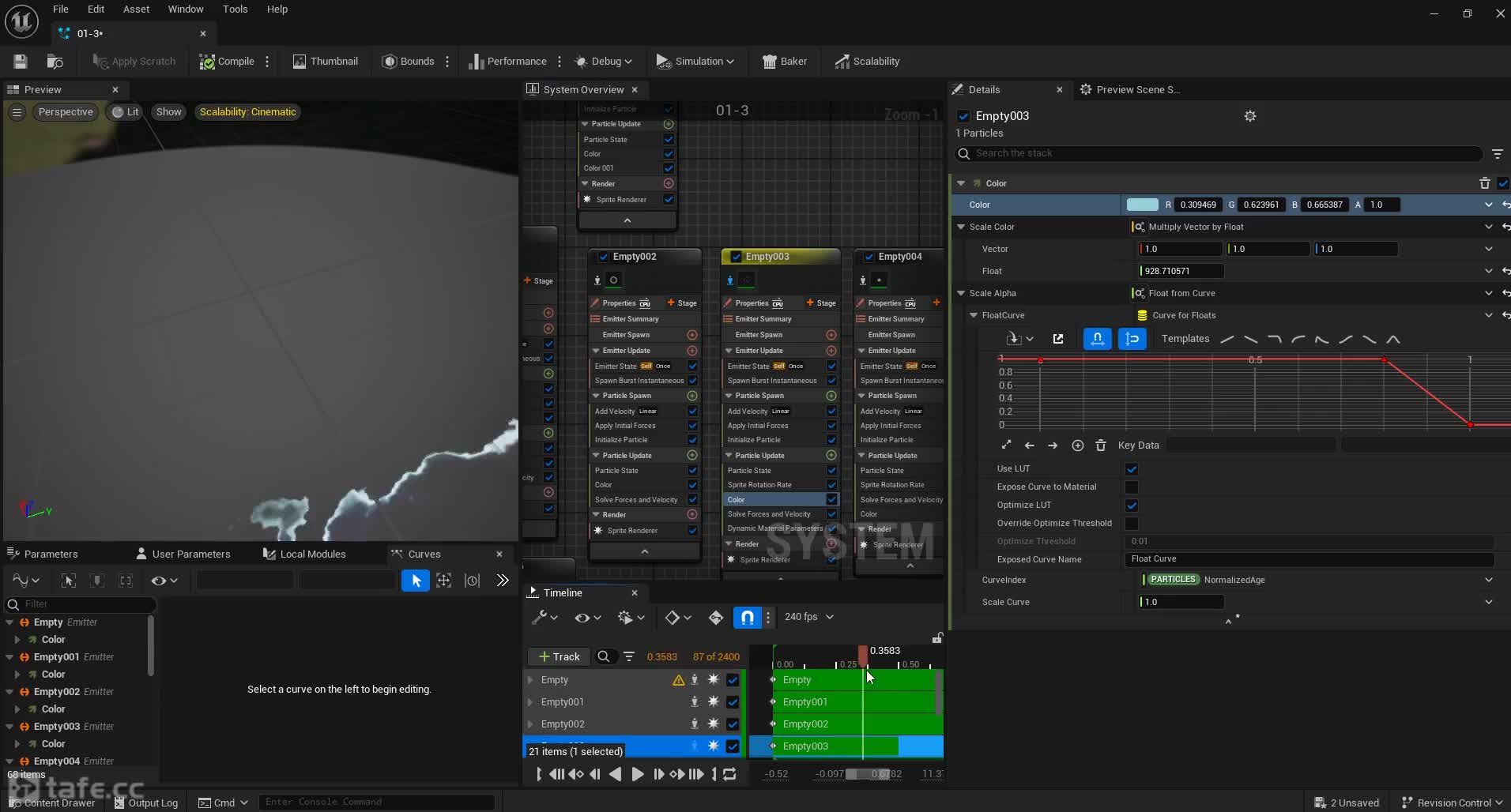This screenshot has width=1511, height=812.
Task: Open the Asset menu
Action: point(136,9)
